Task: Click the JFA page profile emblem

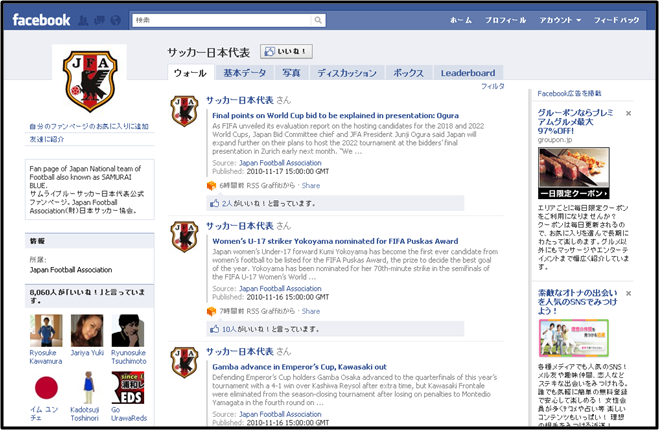Action: pyautogui.click(x=90, y=81)
